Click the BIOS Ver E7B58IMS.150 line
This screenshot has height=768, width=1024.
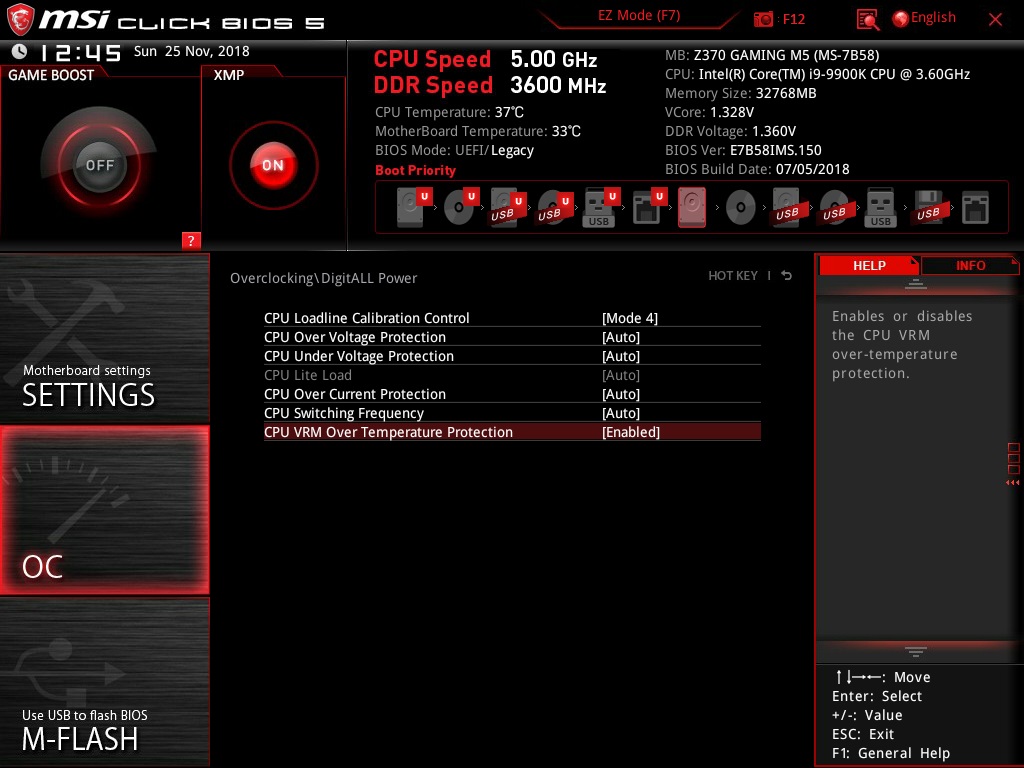743,150
